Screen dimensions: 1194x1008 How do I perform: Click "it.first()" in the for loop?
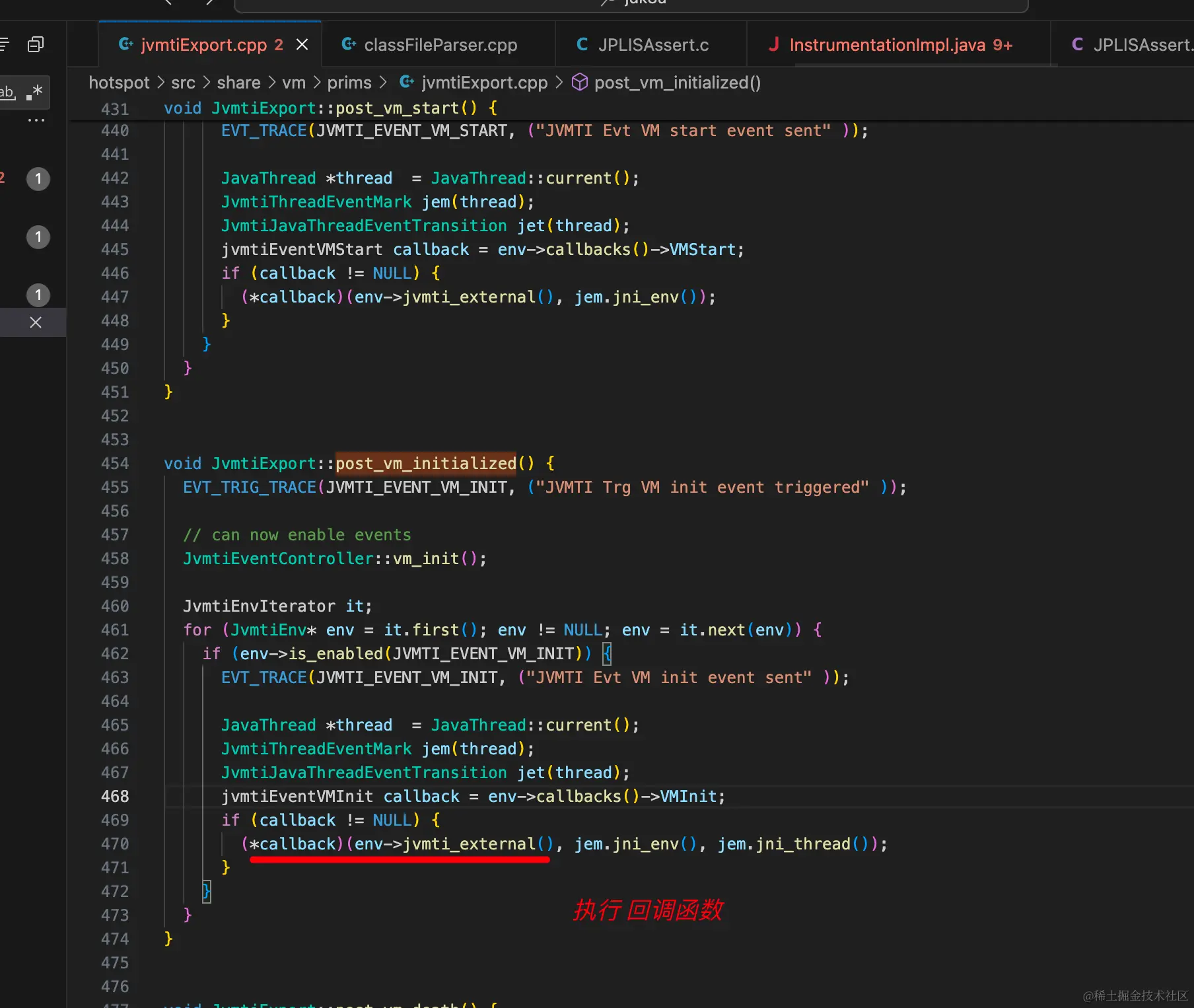431,630
